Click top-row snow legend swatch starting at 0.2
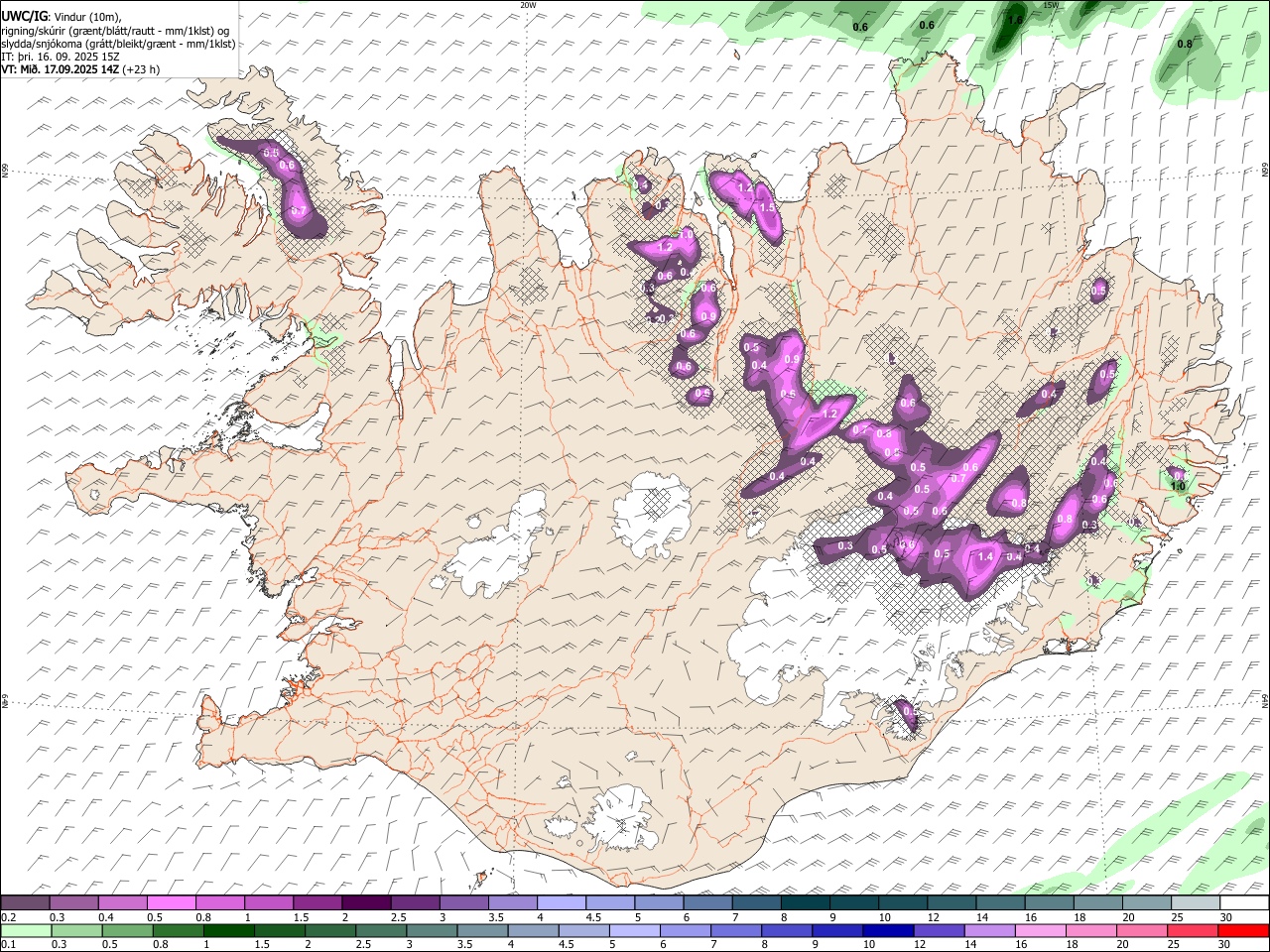Screen dimensions: 1270x952 click(26, 902)
